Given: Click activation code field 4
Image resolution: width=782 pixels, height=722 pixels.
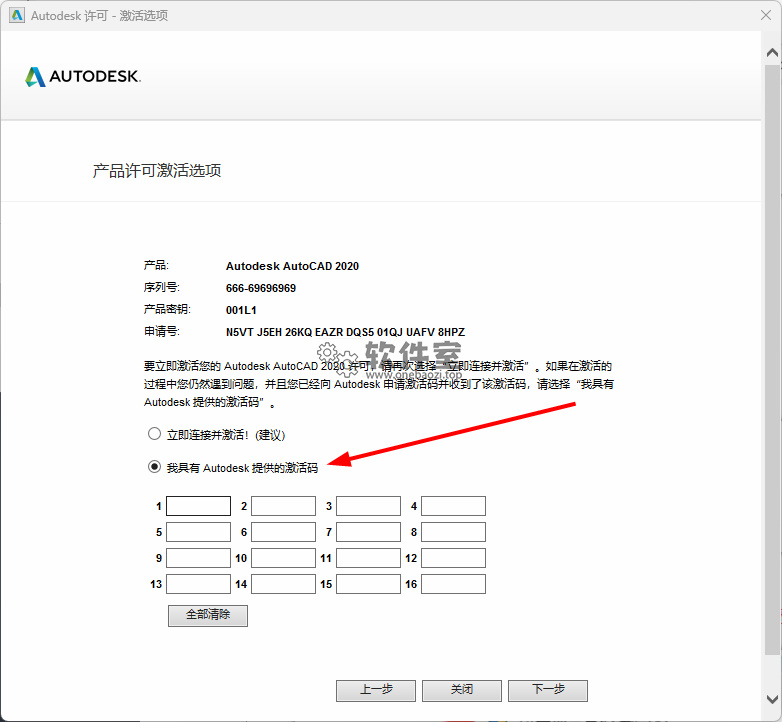Looking at the screenshot, I should (x=453, y=506).
